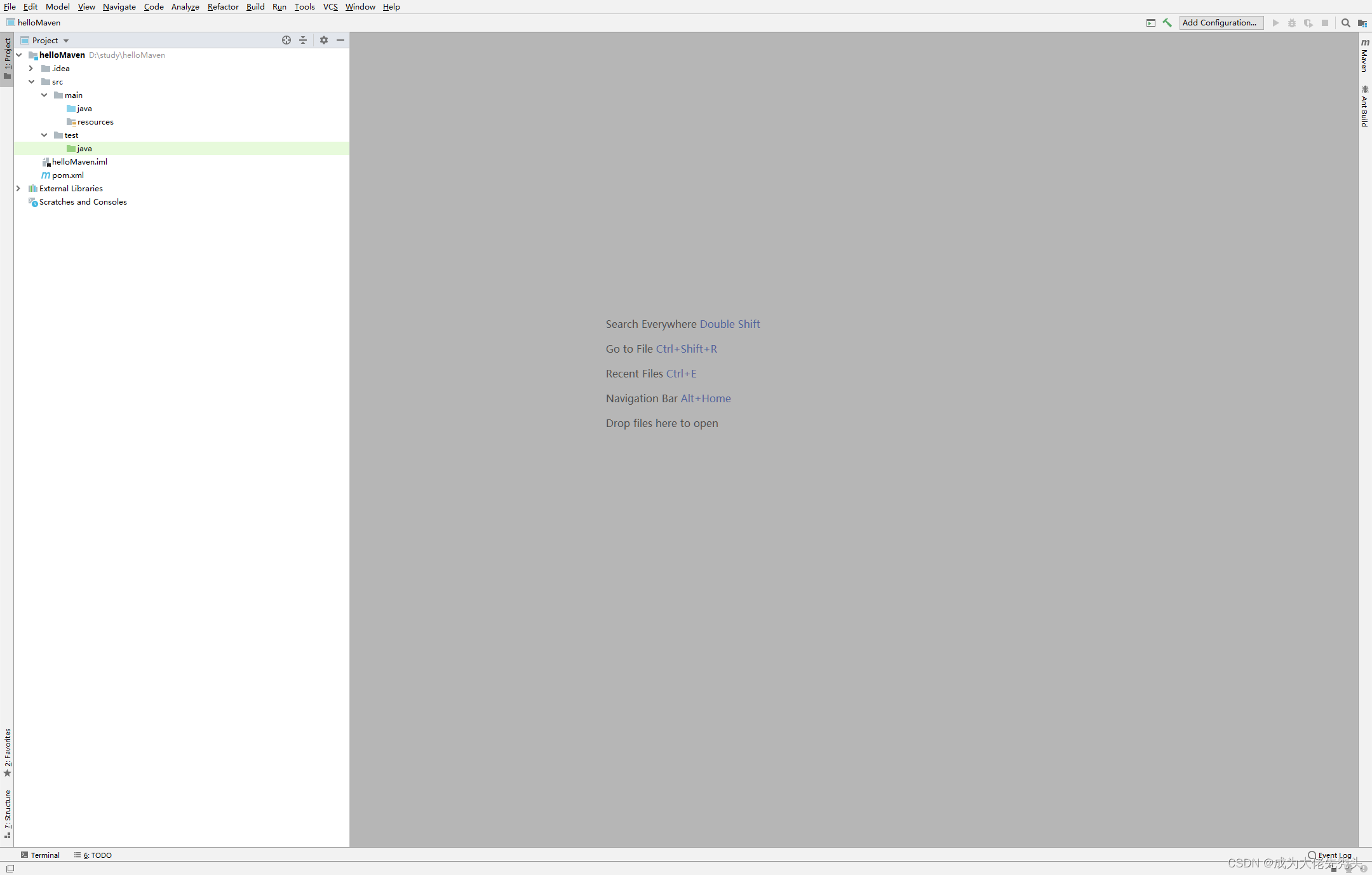Expand the External Libraries tree item

[x=18, y=188]
